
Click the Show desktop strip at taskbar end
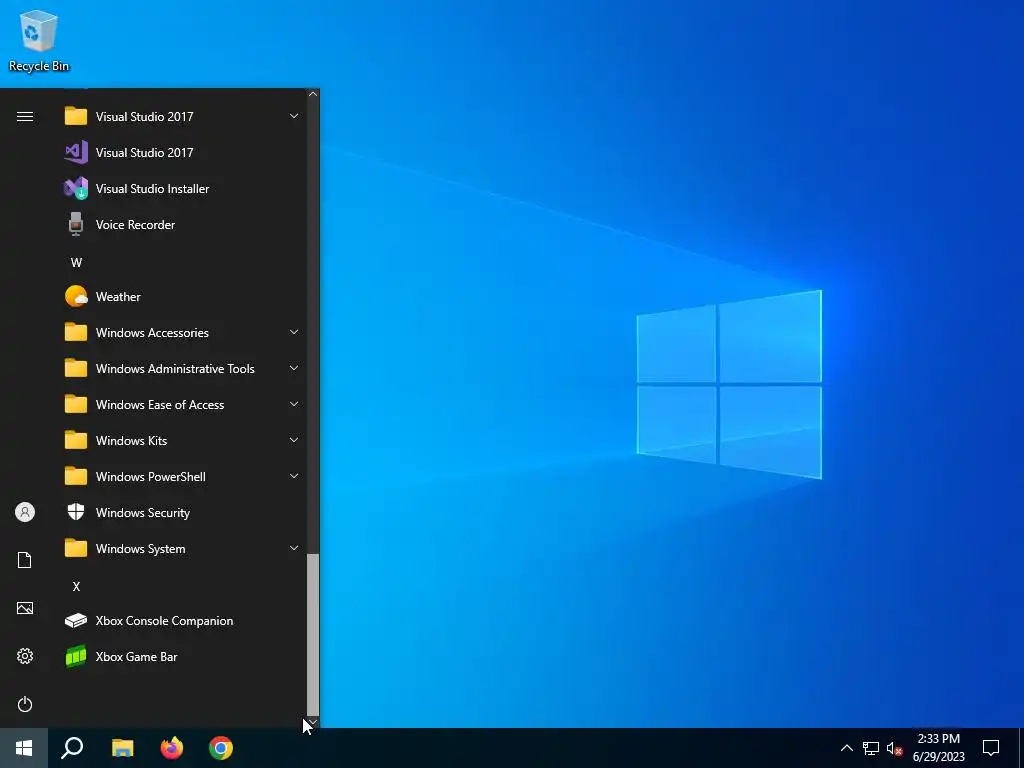[1021, 748]
